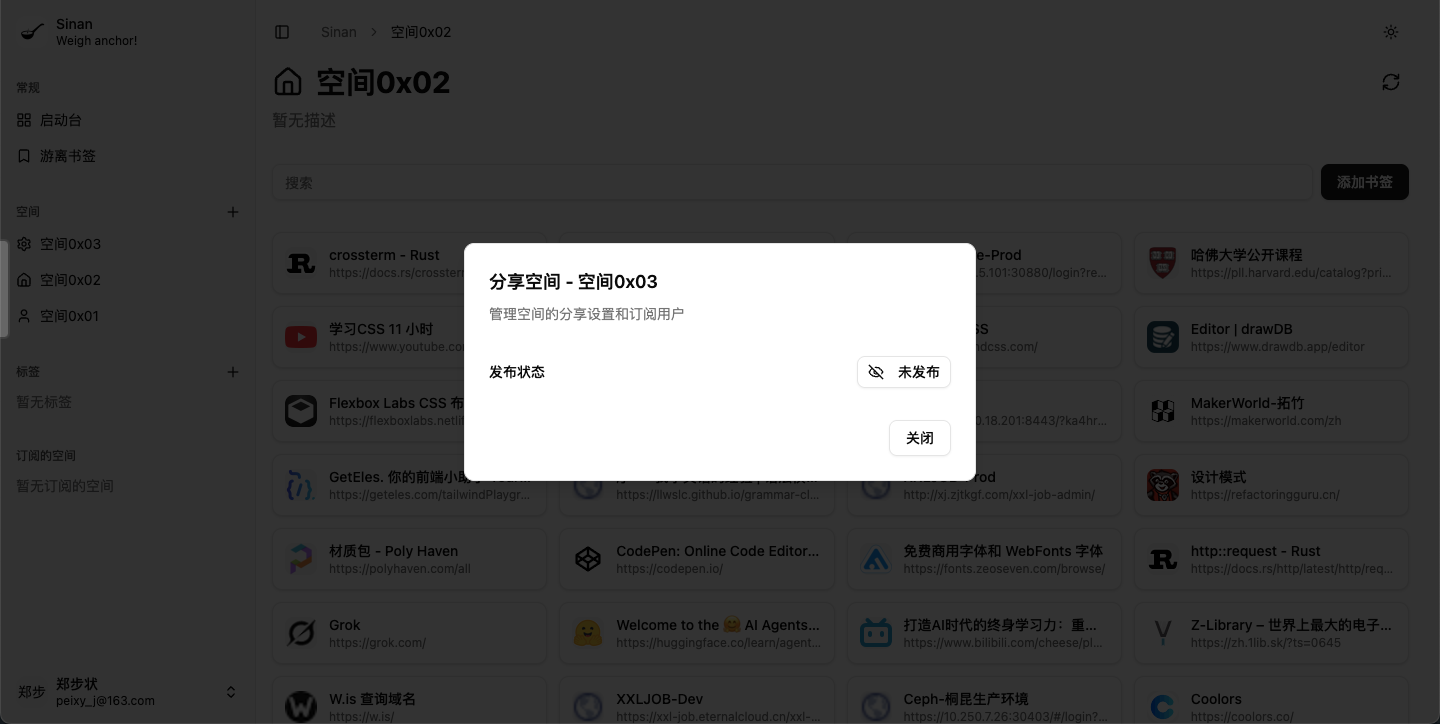Viewport: 1440px width, 724px height.
Task: Toggle the sidebar panel icon
Action: coord(282,32)
